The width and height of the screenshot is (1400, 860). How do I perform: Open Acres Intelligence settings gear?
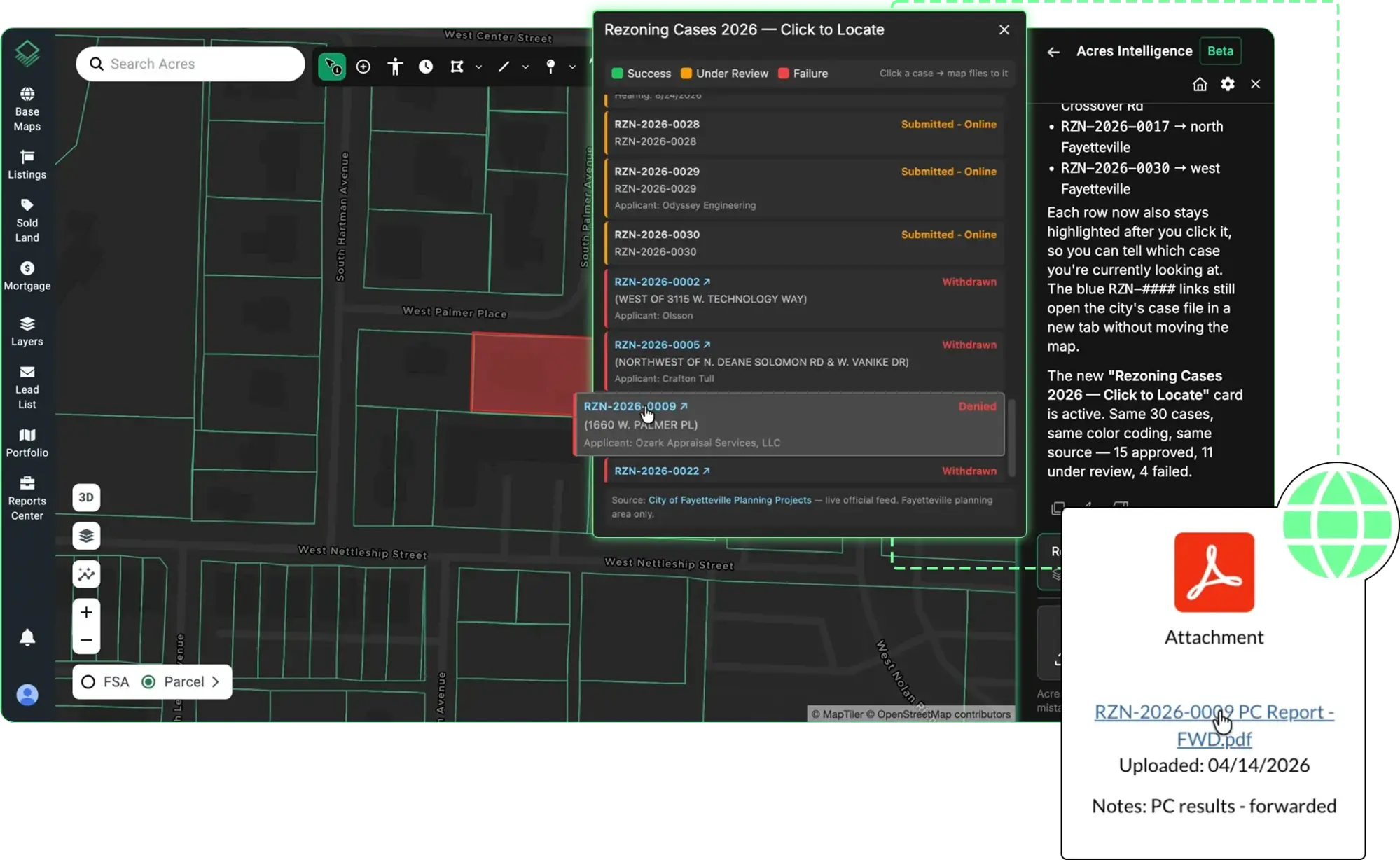(x=1228, y=84)
